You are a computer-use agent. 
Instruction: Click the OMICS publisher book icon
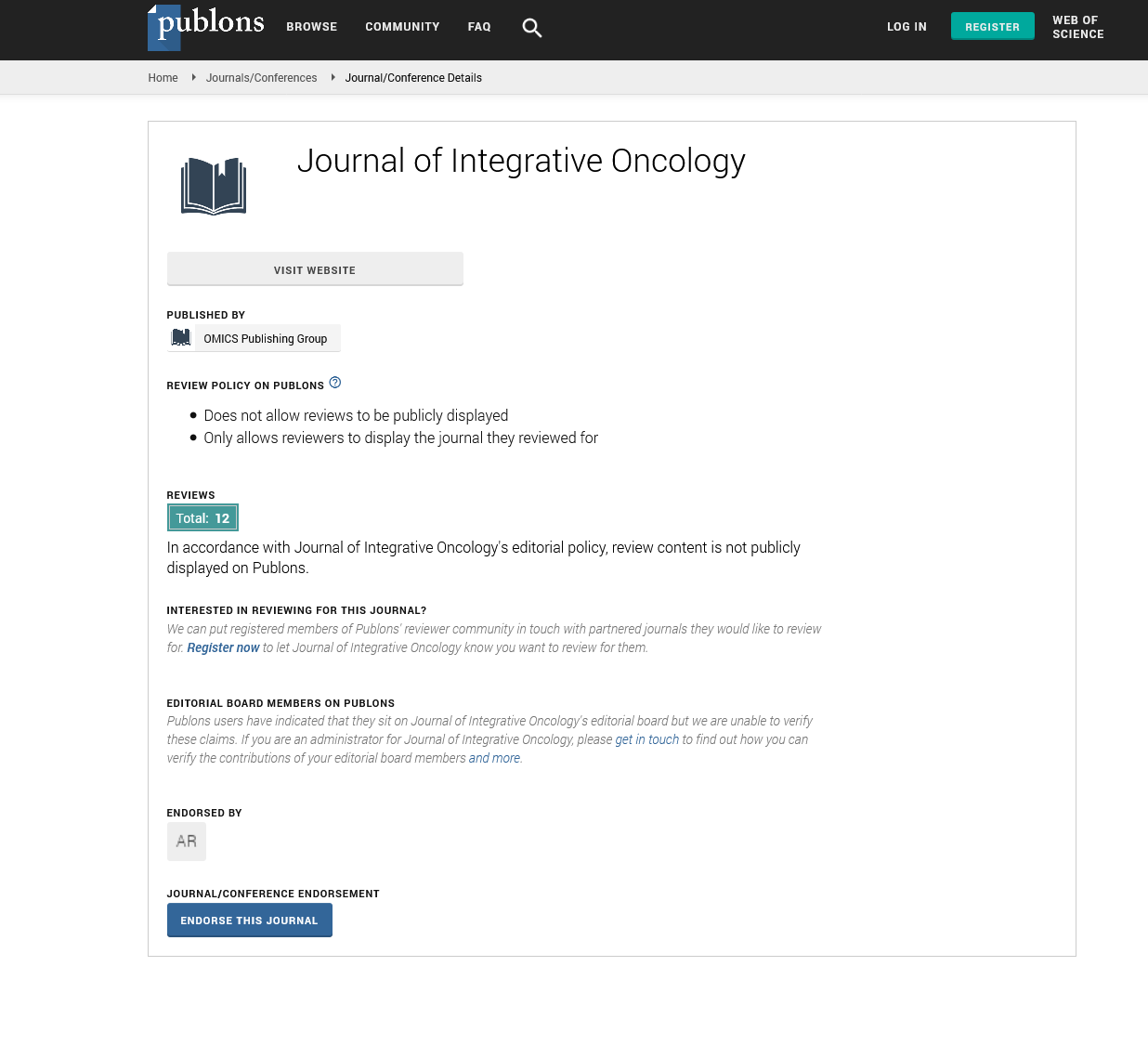pyautogui.click(x=181, y=338)
